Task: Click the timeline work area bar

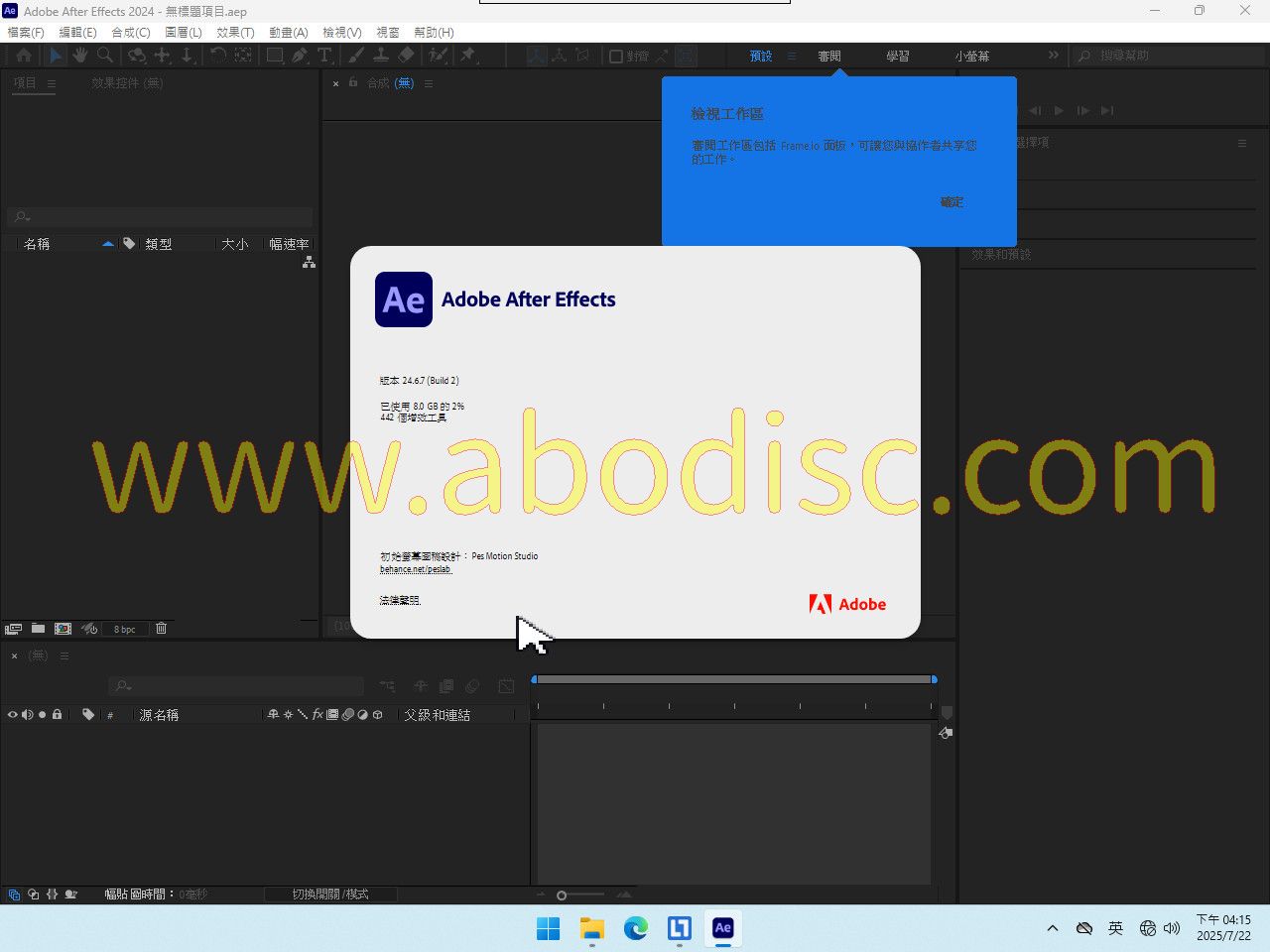Action: 734,679
